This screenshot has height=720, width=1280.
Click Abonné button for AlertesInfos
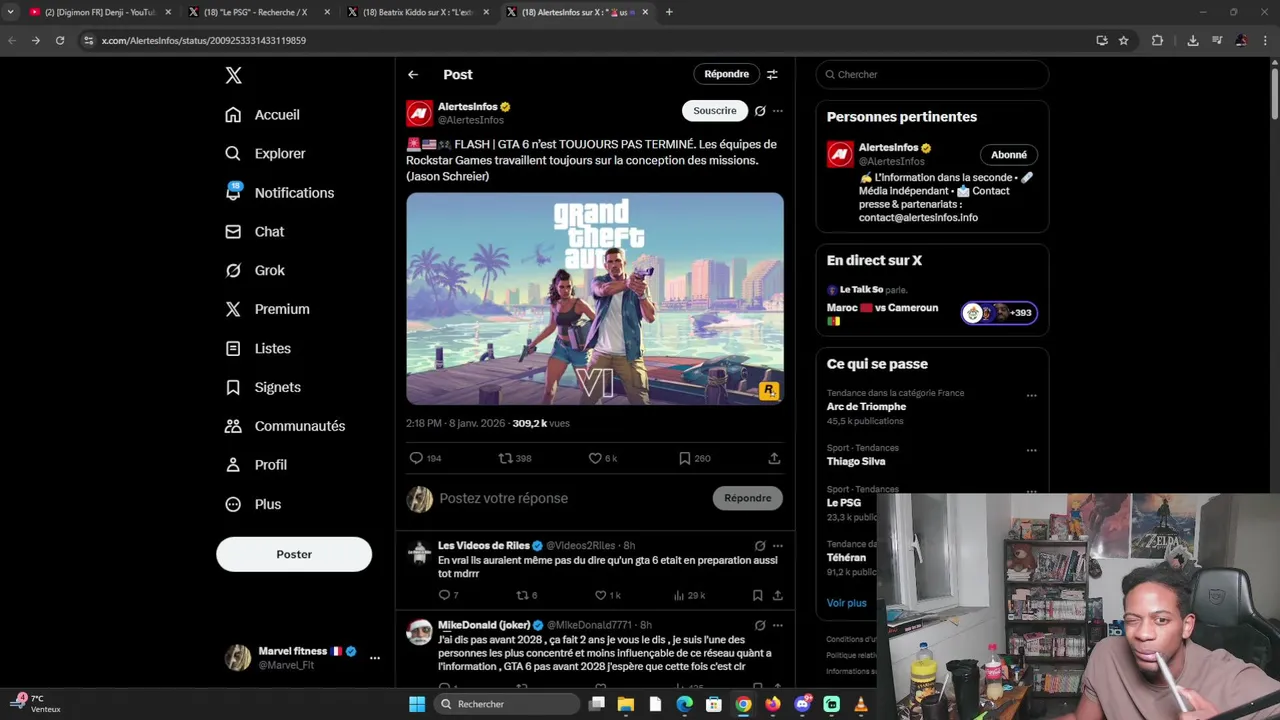click(x=1009, y=155)
